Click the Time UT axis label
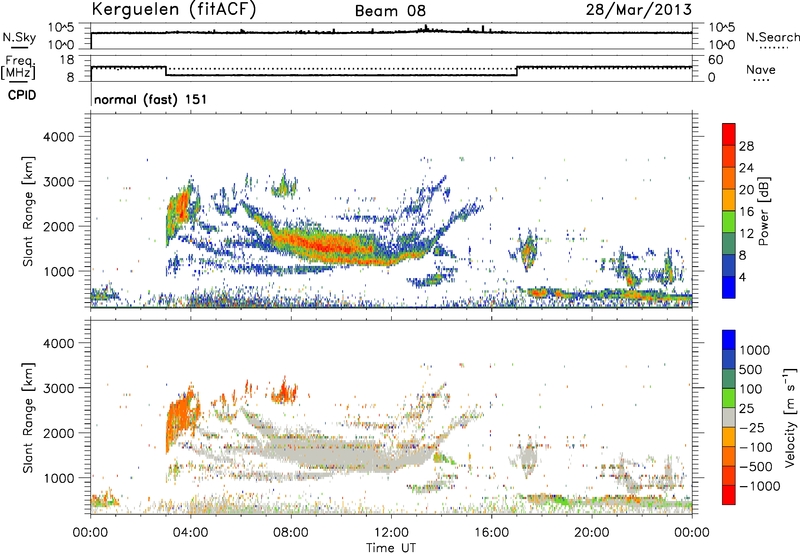800x554 pixels. click(391, 548)
